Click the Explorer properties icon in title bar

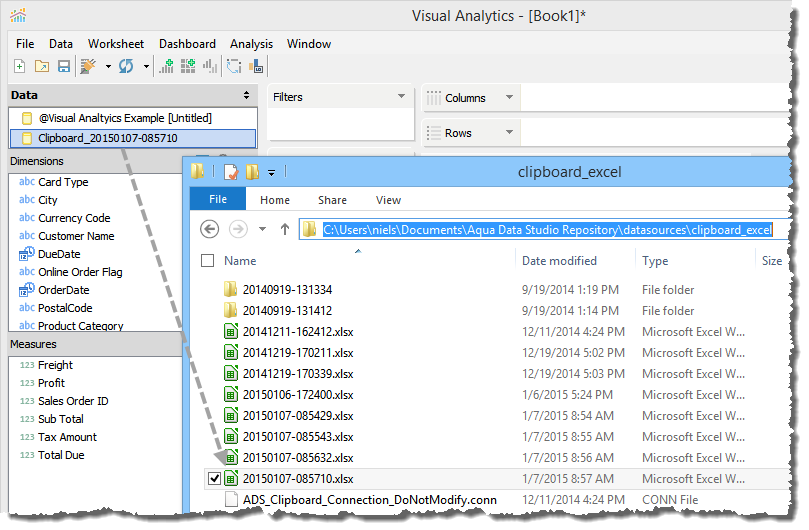point(231,172)
